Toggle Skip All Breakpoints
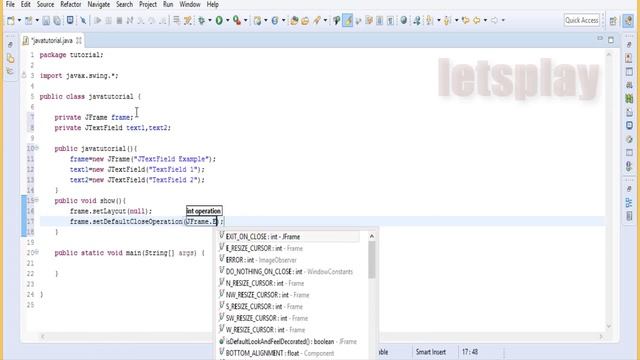The image size is (640, 360). (x=83, y=20)
